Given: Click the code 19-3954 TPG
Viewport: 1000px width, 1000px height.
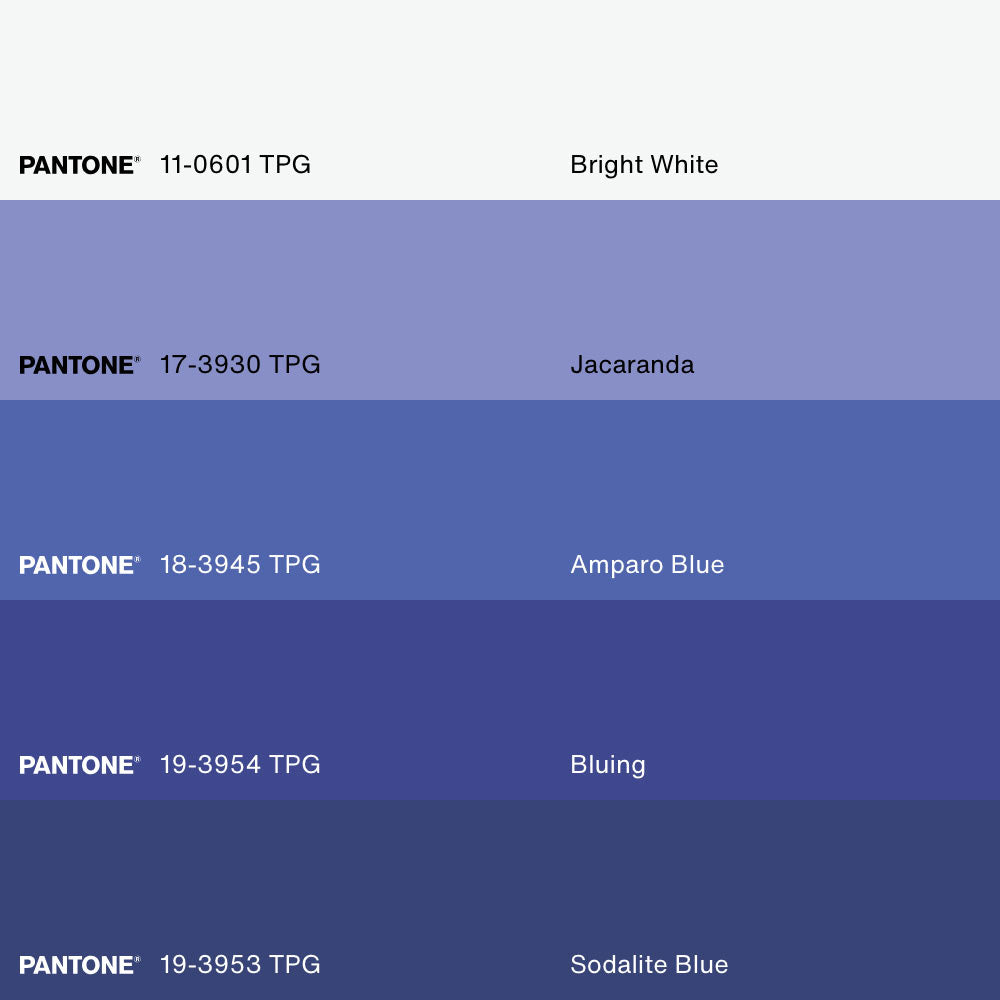Looking at the screenshot, I should pos(240,765).
